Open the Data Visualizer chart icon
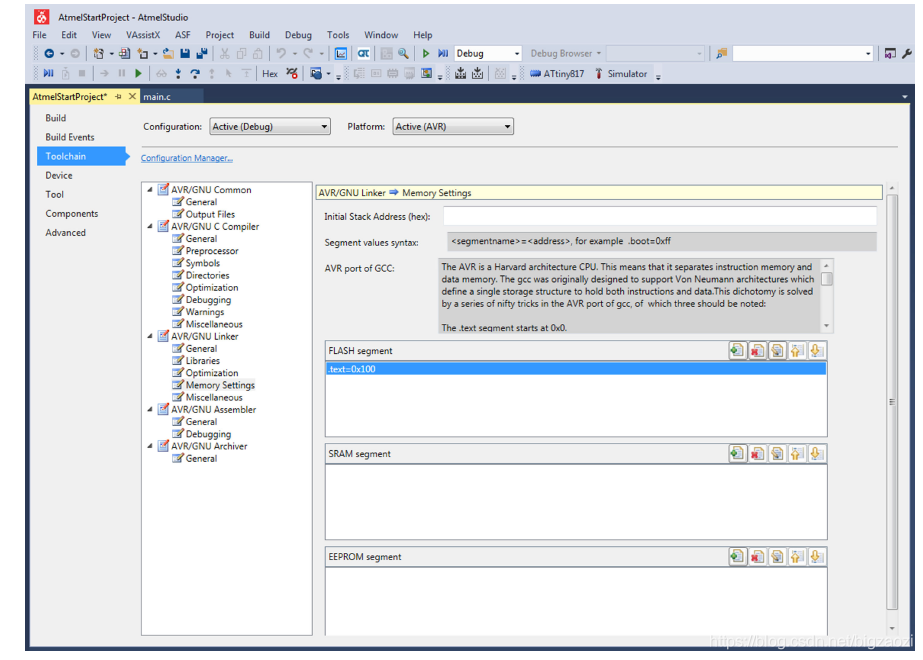The height and width of the screenshot is (660, 923). (x=341, y=54)
